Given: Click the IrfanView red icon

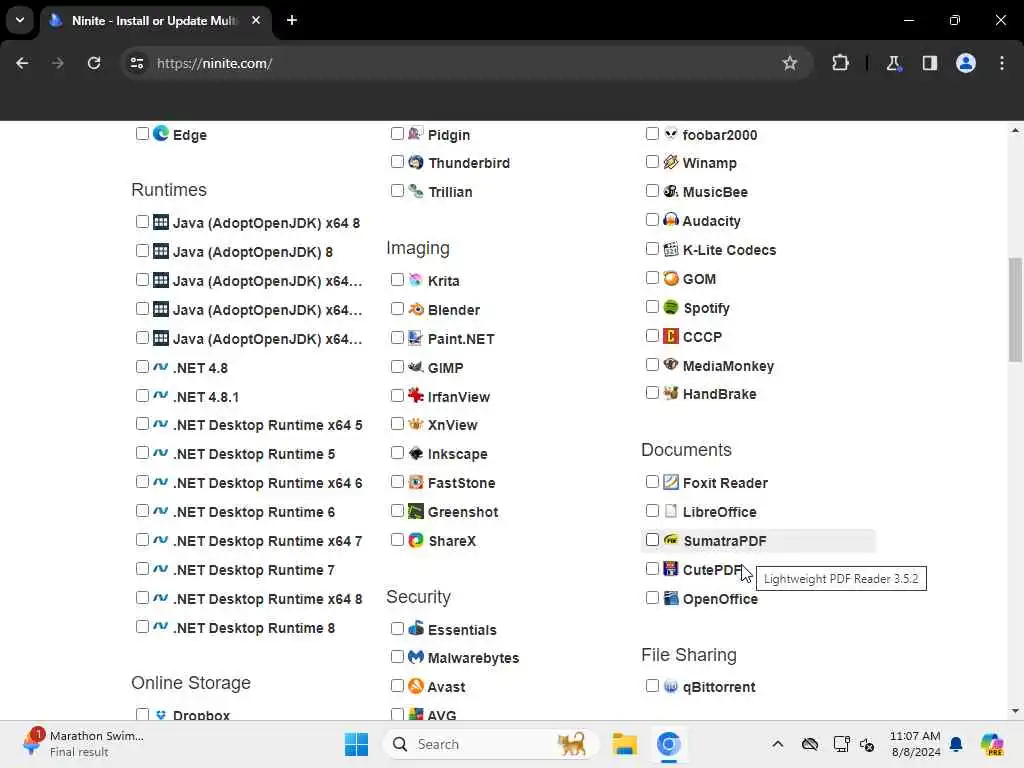Looking at the screenshot, I should (416, 396).
